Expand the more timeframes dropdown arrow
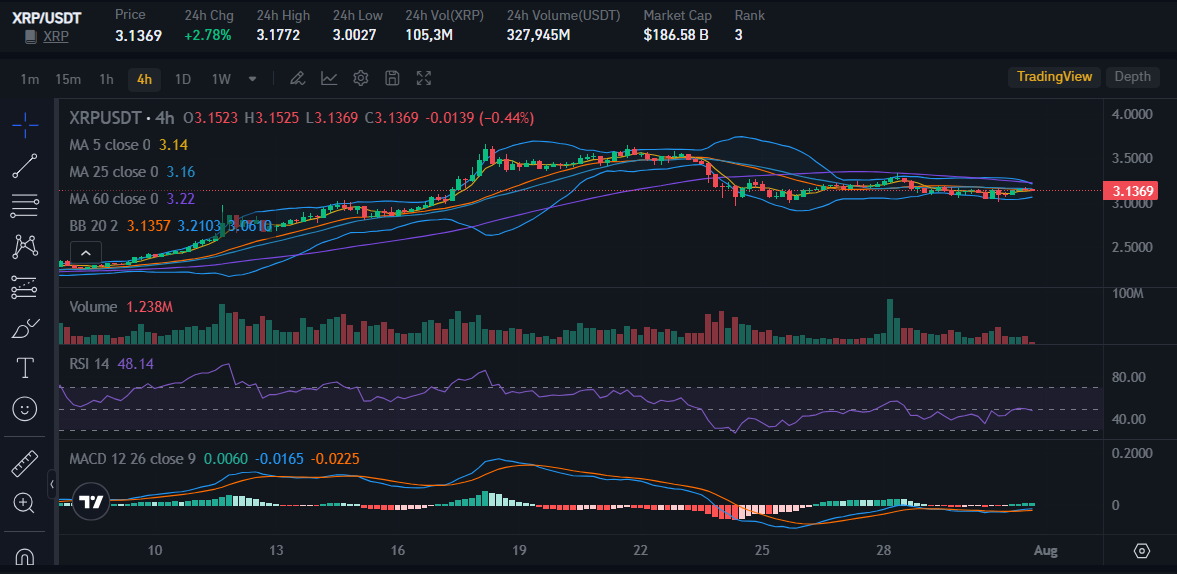Screen dimensions: 1177x574 click(x=252, y=78)
